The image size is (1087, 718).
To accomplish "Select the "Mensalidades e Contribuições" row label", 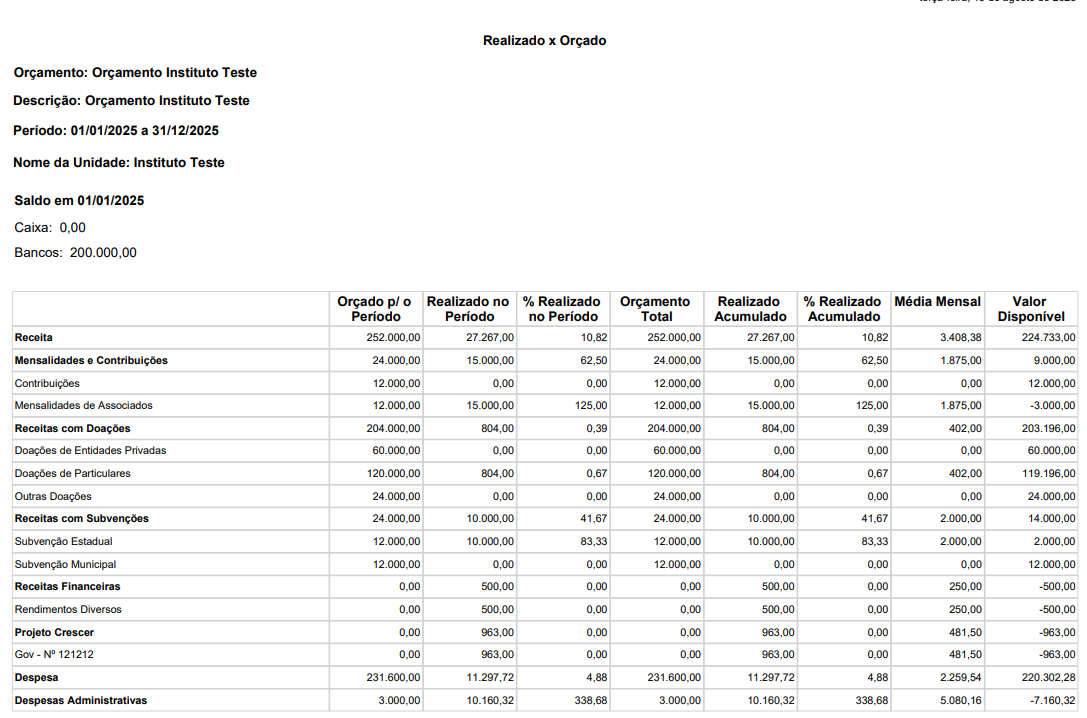I will coord(91,360).
